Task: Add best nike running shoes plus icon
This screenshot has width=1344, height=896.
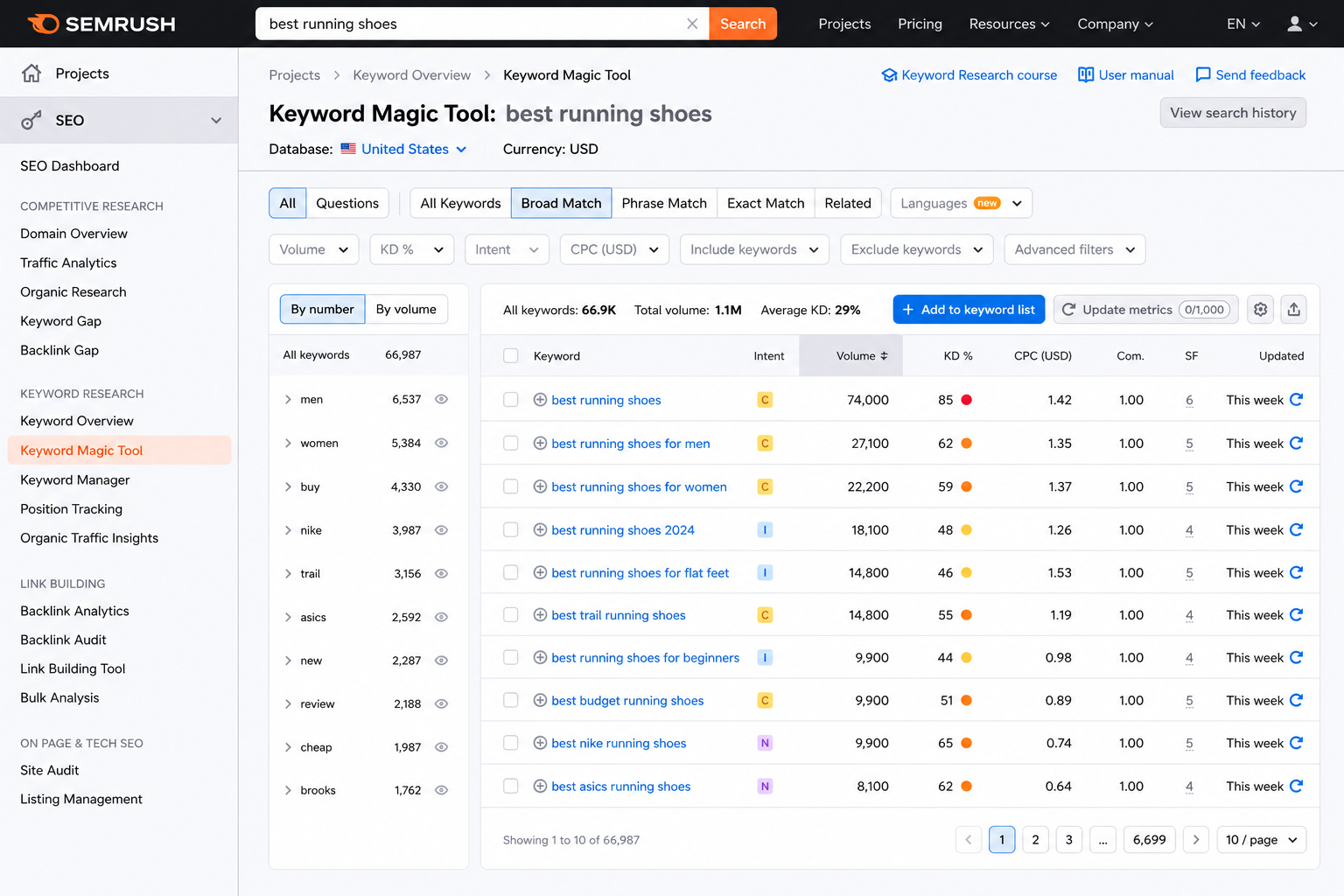Action: (540, 743)
